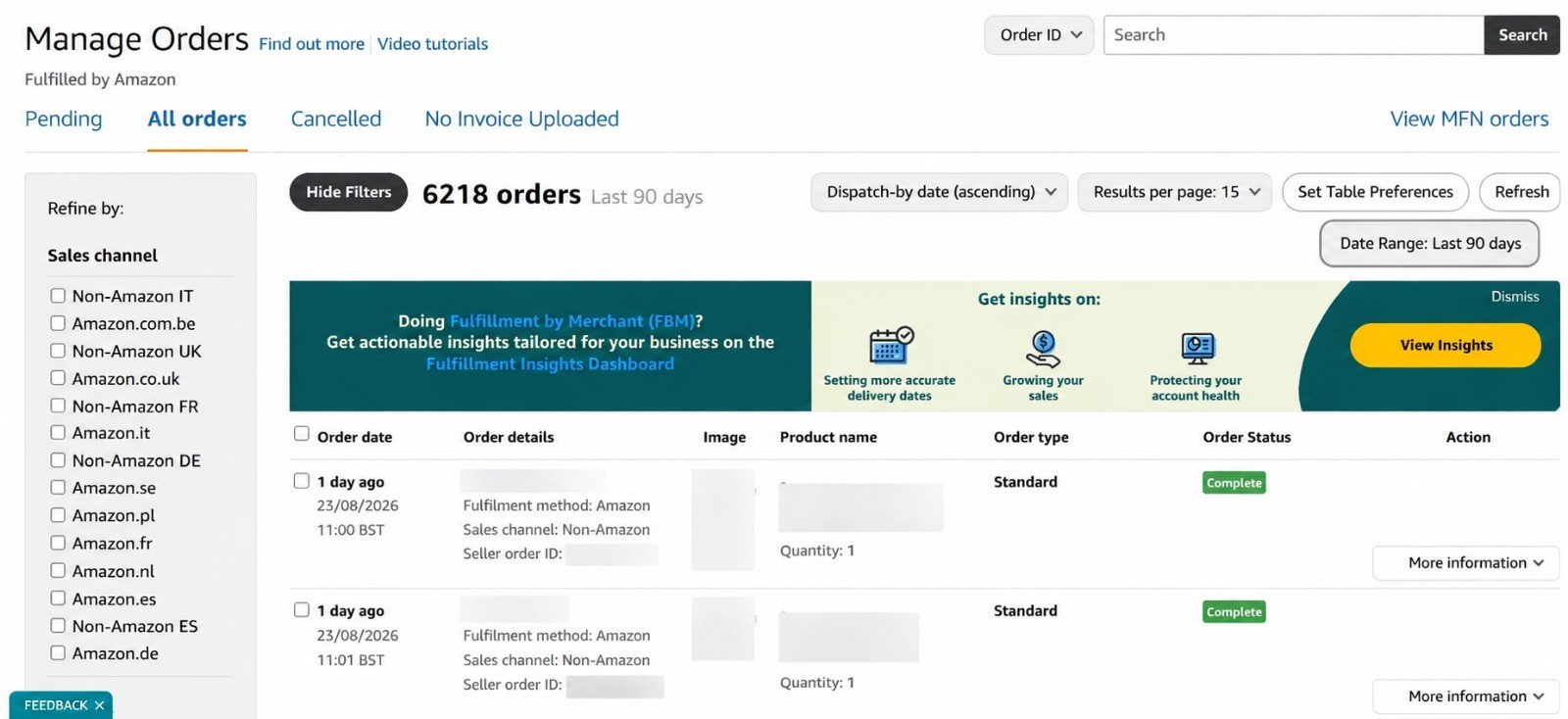Open the Dispatch-by date sort dropdown
The width and height of the screenshot is (1568, 719).
pyautogui.click(x=939, y=192)
